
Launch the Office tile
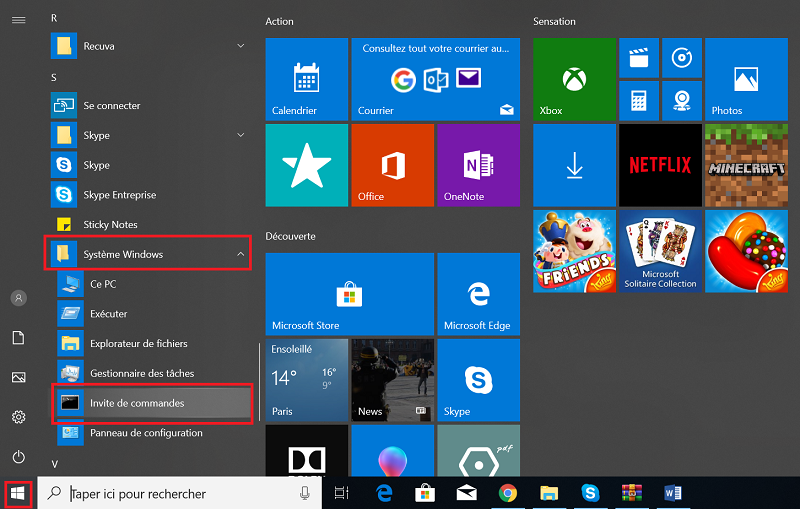(x=392, y=165)
